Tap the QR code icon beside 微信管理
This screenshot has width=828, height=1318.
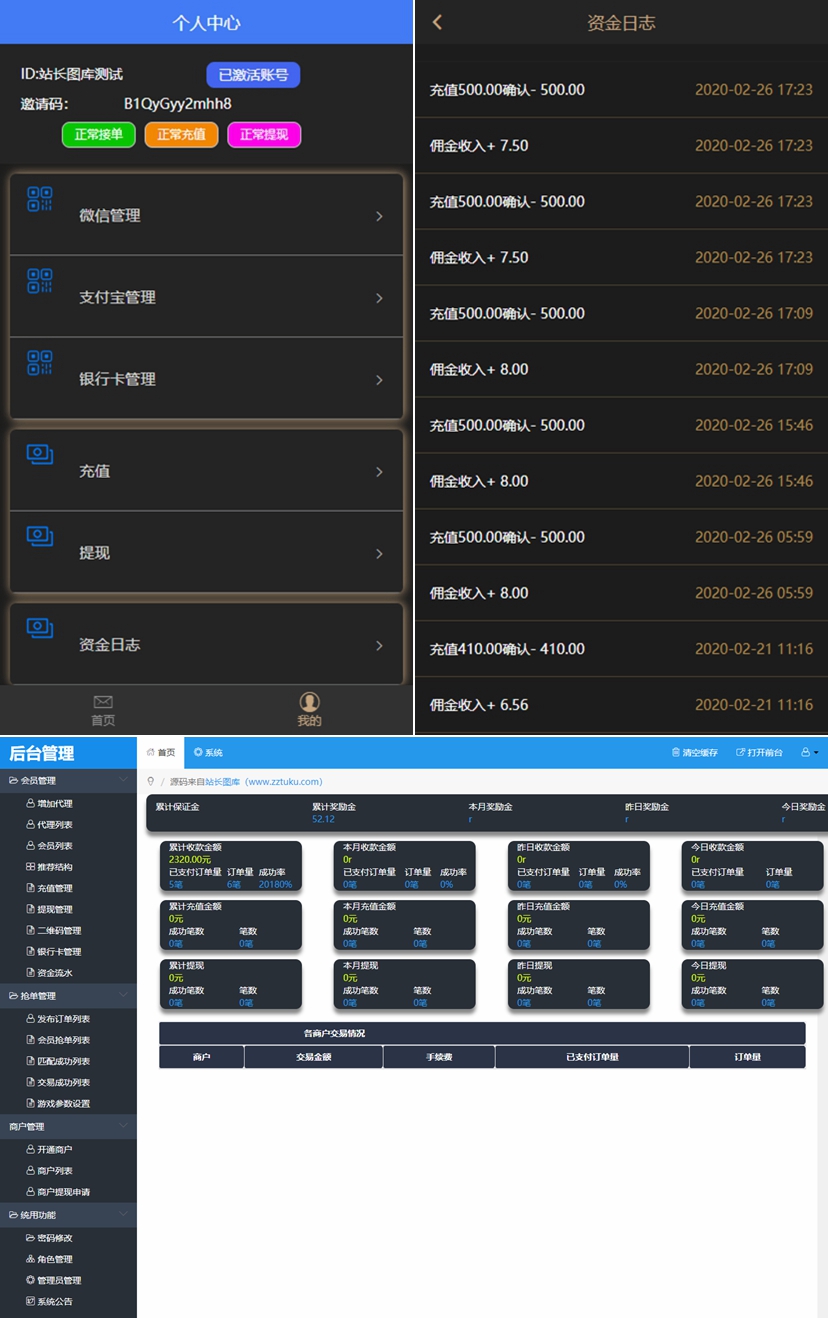(x=40, y=199)
